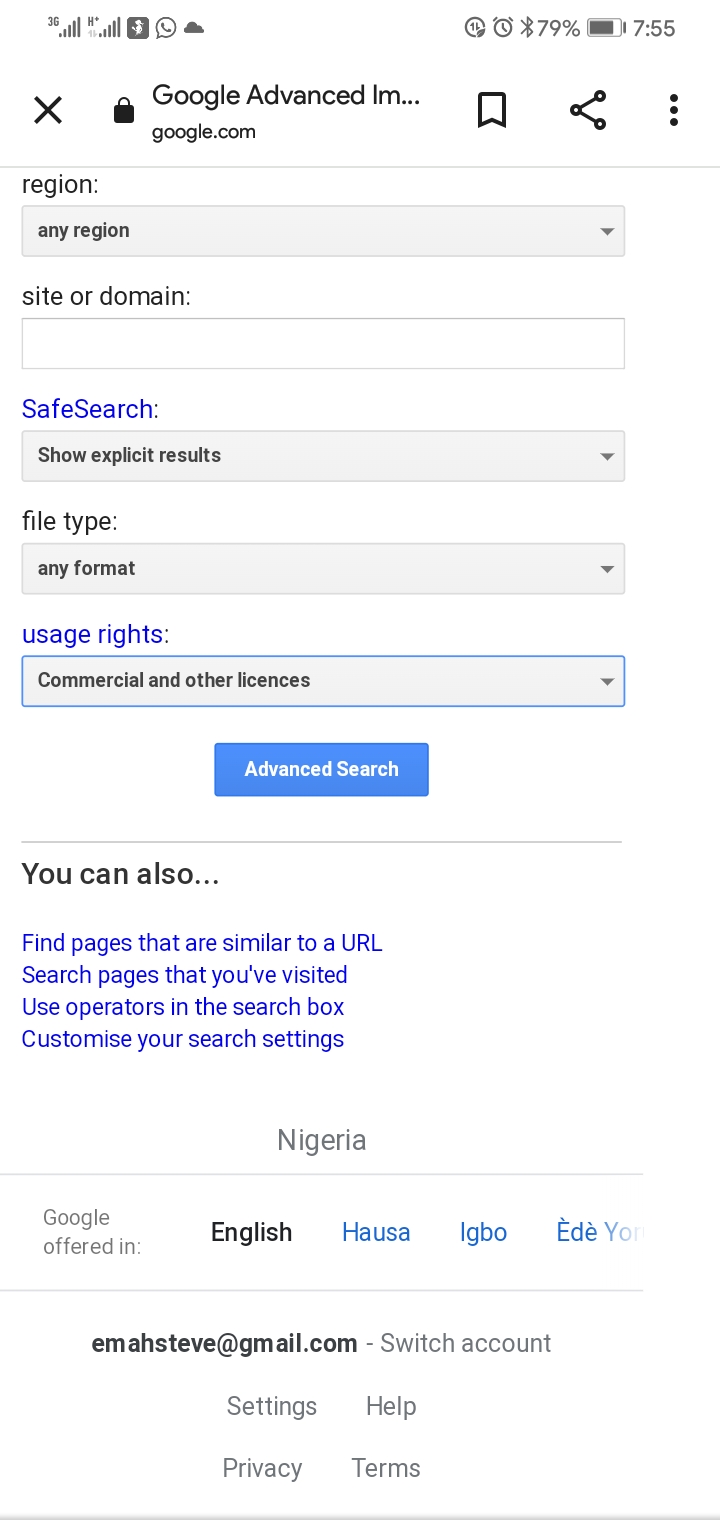Tap the battery icon in status bar
720x1520 pixels.
pyautogui.click(x=605, y=28)
